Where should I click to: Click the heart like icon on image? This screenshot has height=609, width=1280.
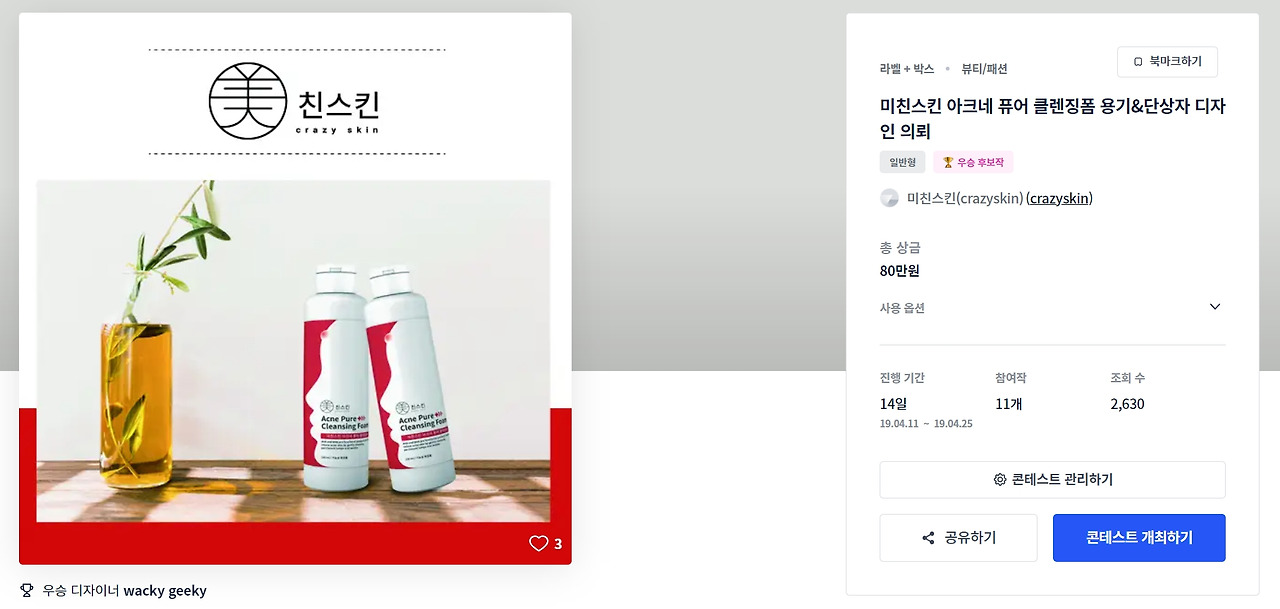pos(538,544)
